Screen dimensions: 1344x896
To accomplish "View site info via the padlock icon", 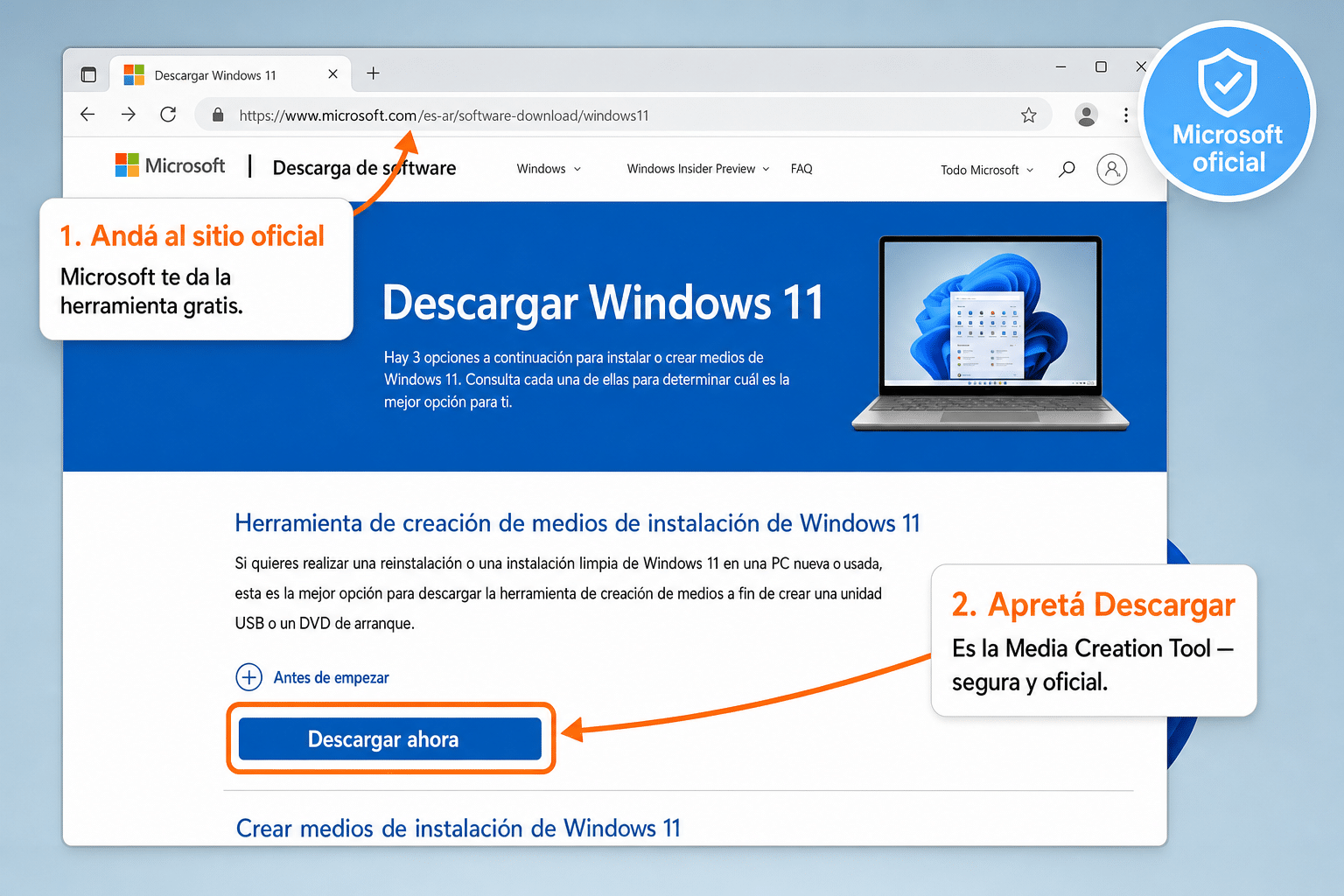I will [218, 115].
